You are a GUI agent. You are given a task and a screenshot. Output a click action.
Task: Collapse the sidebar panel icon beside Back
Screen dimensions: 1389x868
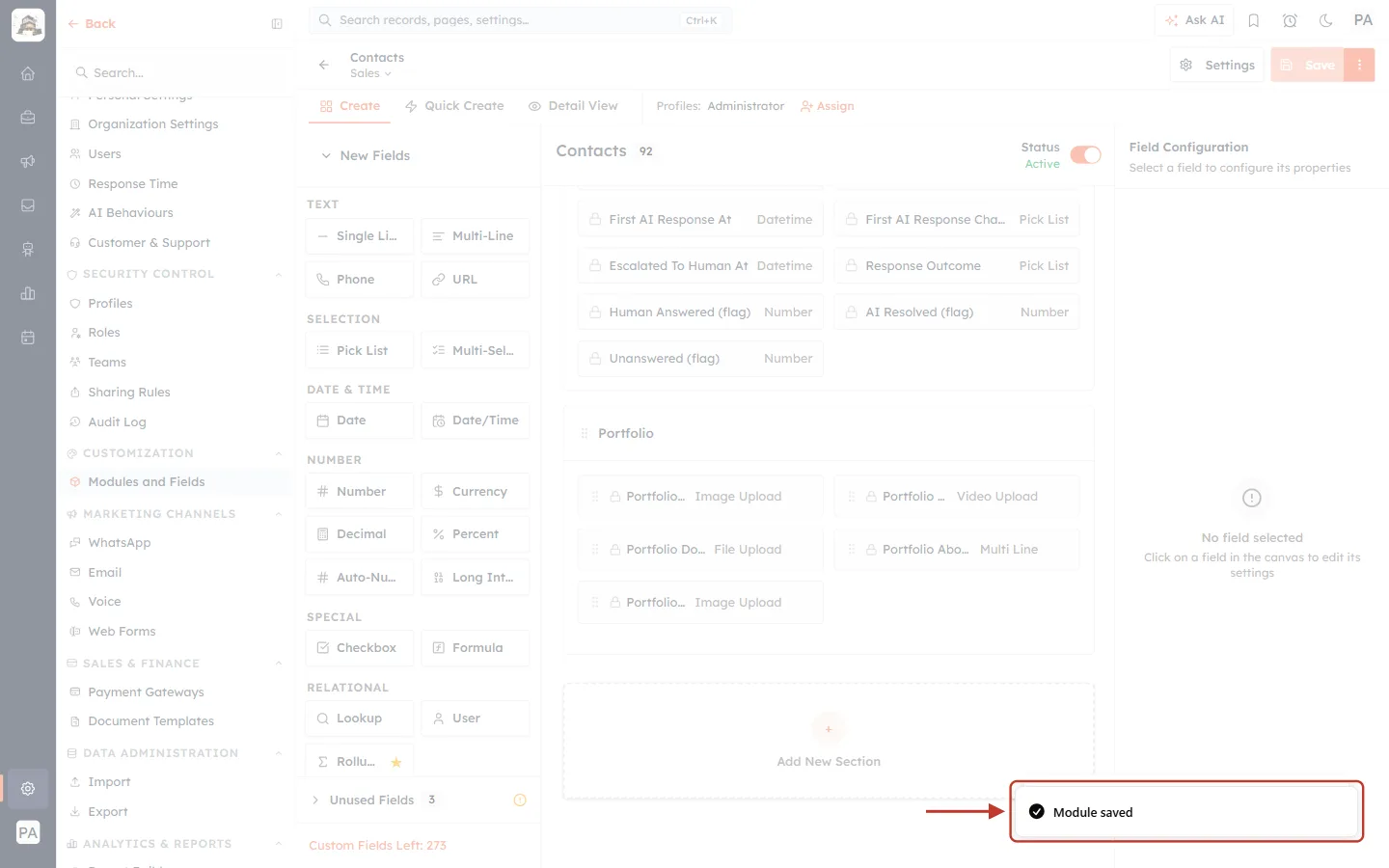[277, 24]
